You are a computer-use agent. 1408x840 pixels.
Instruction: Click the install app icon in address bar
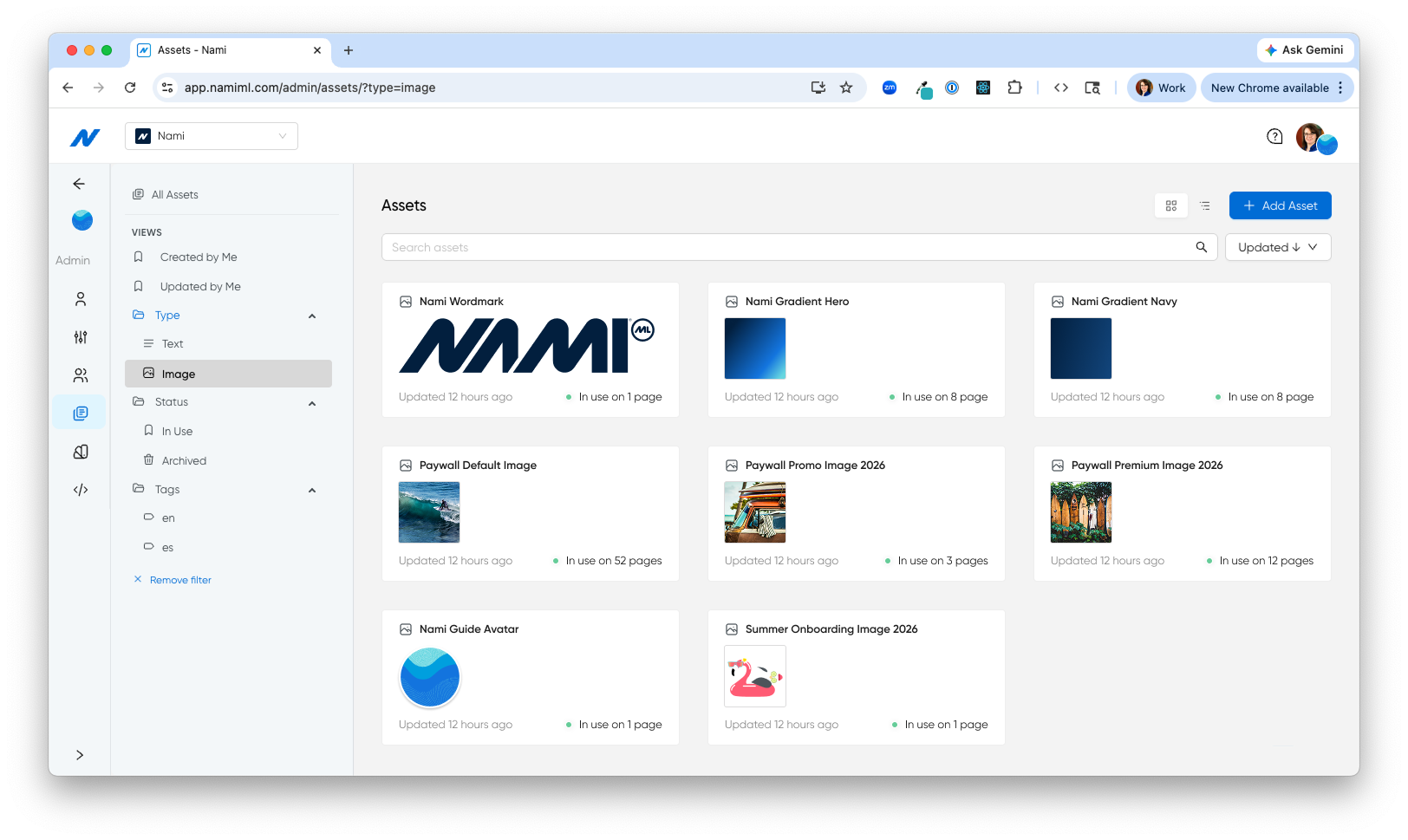tap(818, 88)
